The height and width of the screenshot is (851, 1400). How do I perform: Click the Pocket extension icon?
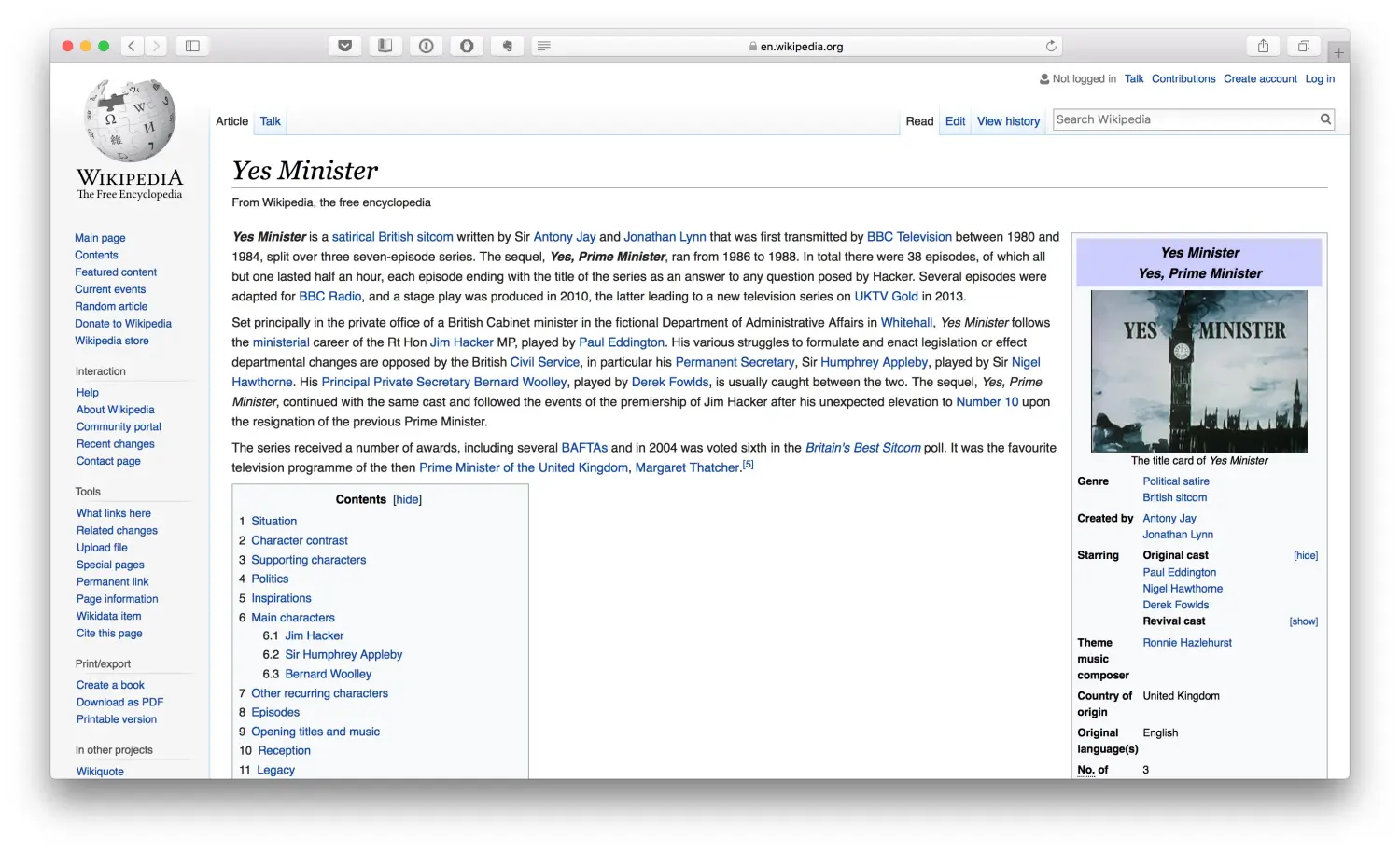(x=344, y=46)
